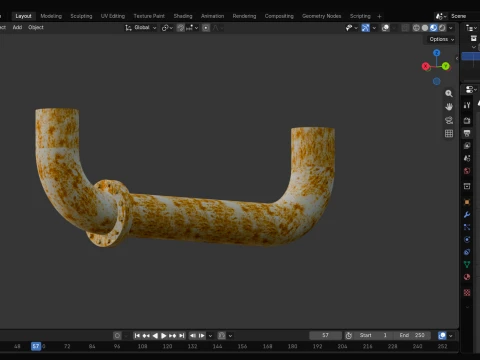Click the red X axis gizmo ball
480x360 pixels.
[426, 66]
